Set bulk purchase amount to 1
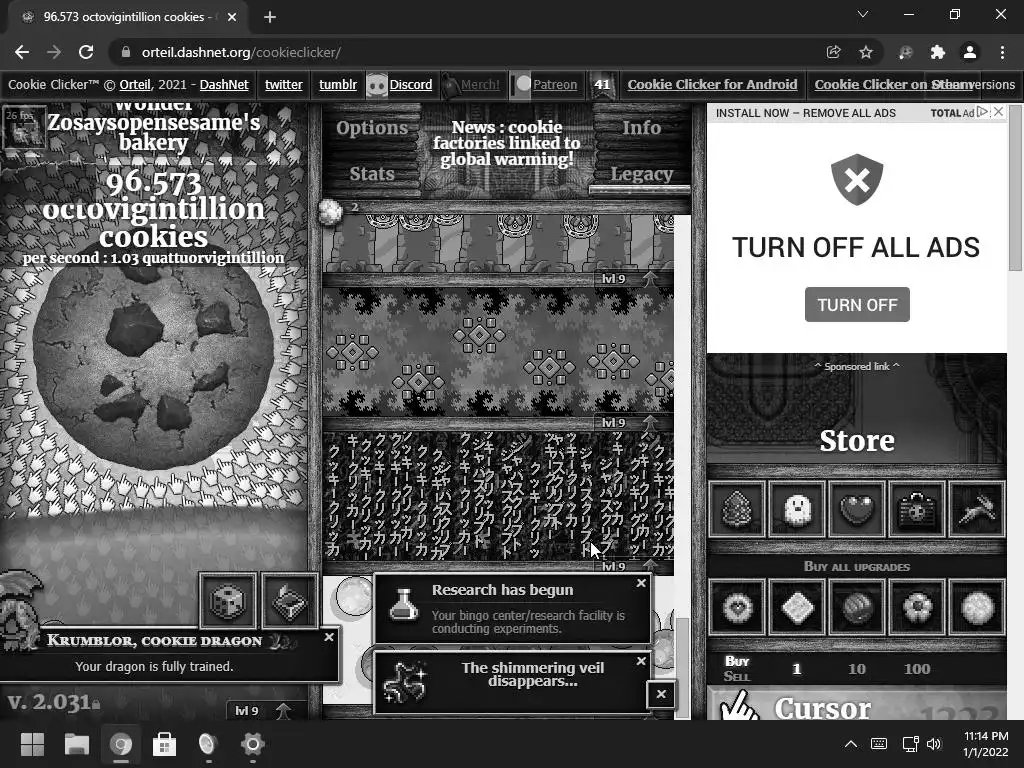This screenshot has width=1024, height=768. [796, 669]
